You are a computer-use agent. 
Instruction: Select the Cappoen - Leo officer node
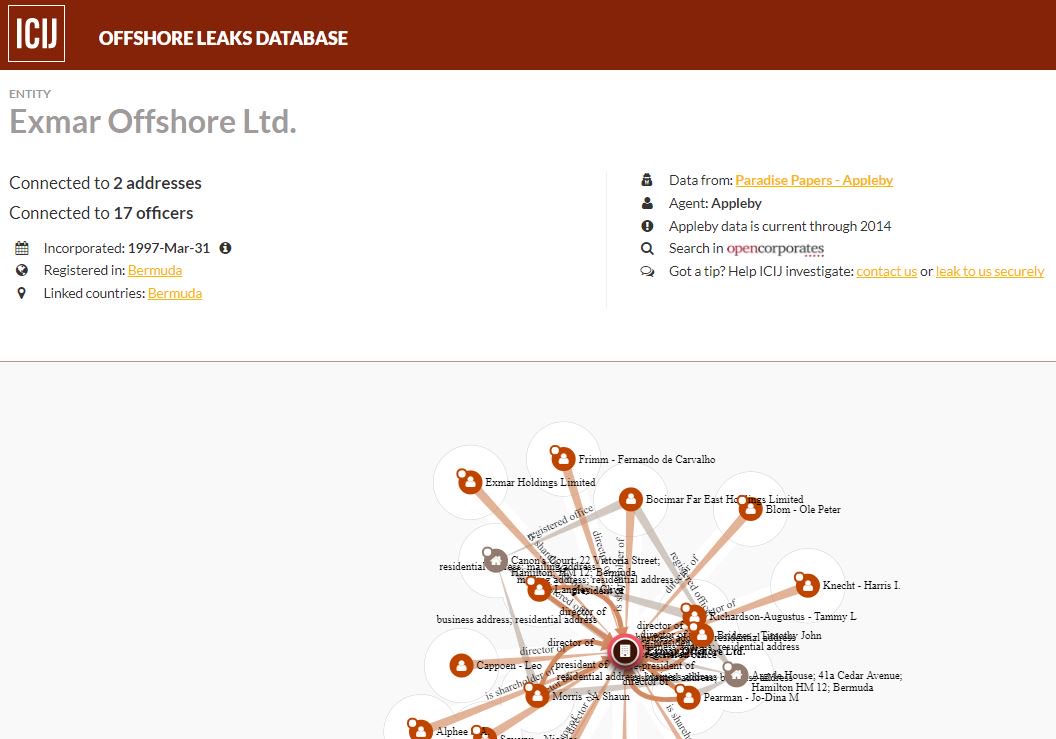point(461,666)
